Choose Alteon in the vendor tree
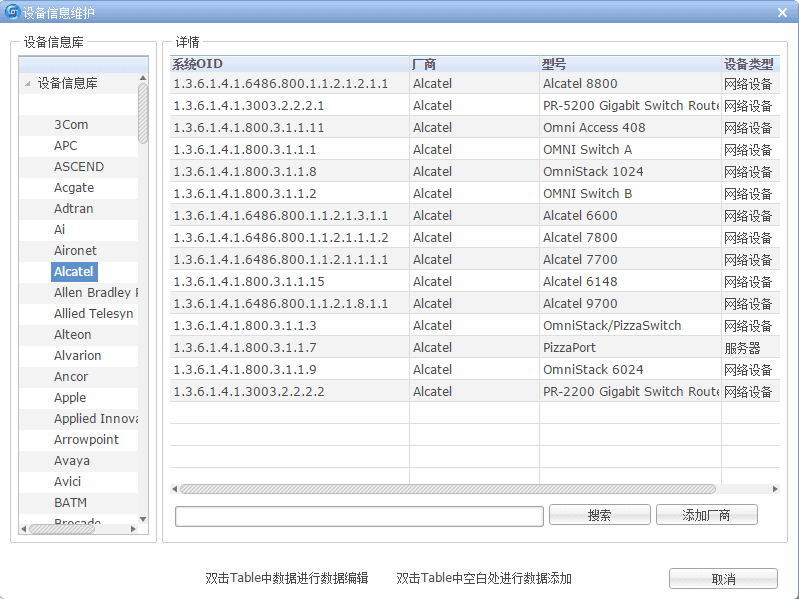The height and width of the screenshot is (599, 799). pos(73,335)
